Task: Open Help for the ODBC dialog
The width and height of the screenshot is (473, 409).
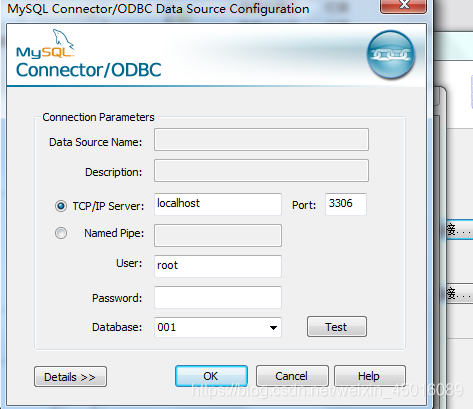Action: tap(370, 376)
